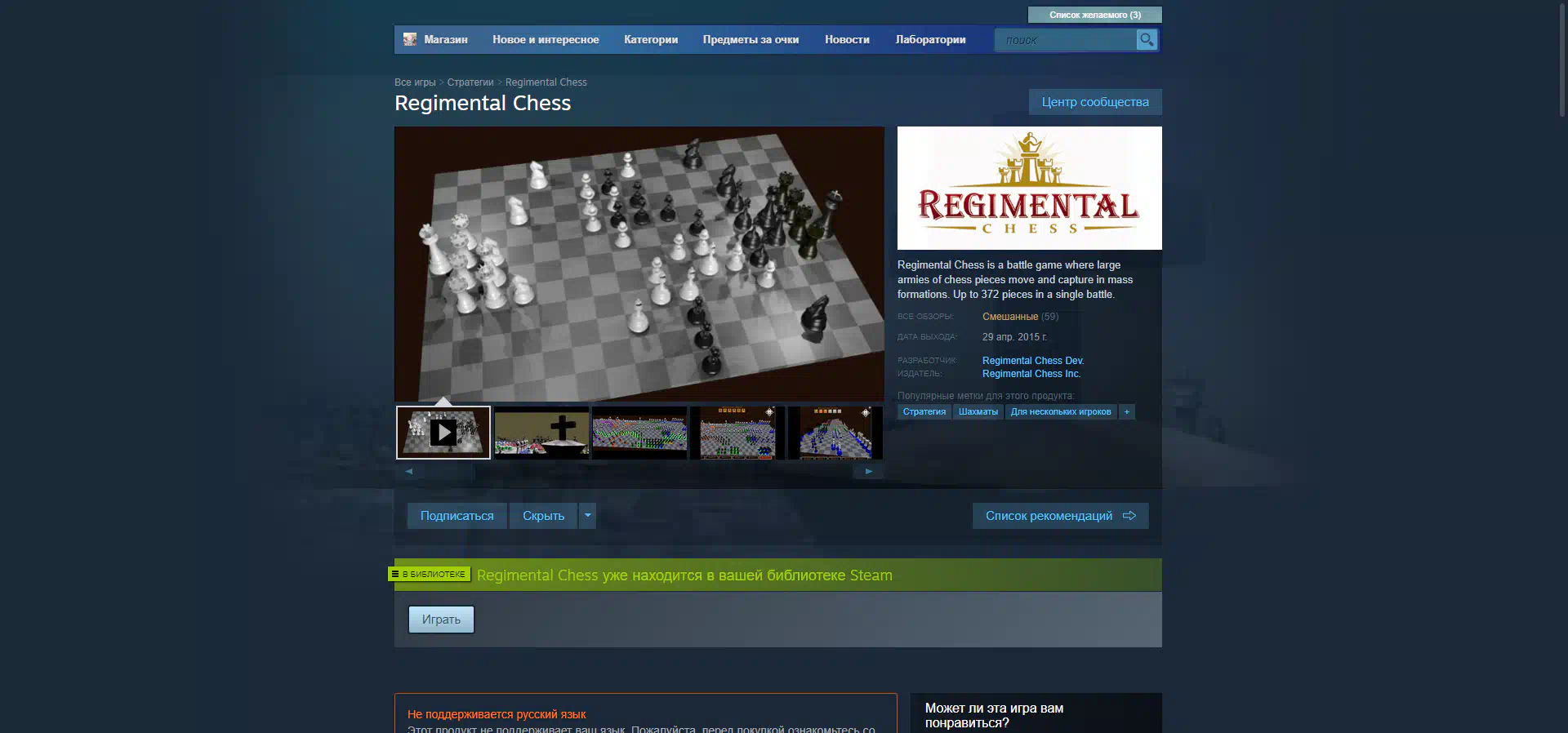Open publisher Regimental Chess Inc. link
The image size is (1568, 733).
pos(1031,374)
